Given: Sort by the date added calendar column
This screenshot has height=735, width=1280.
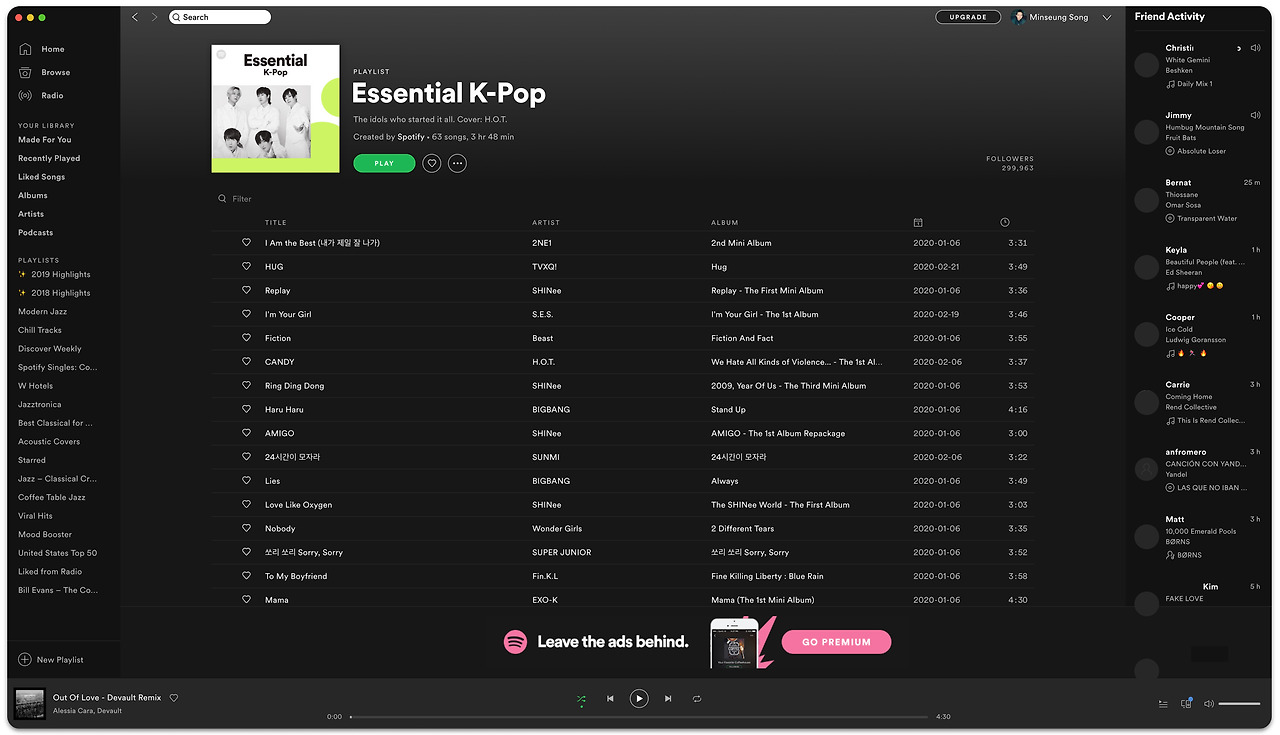Looking at the screenshot, I should tap(918, 222).
